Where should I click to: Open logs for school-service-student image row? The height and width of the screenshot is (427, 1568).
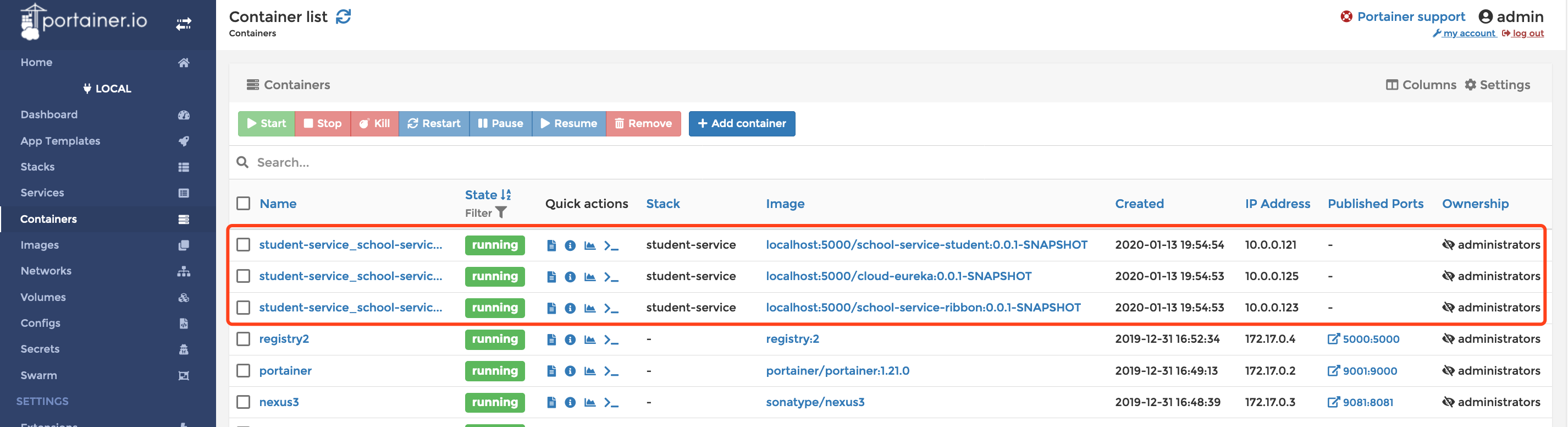[x=551, y=245]
